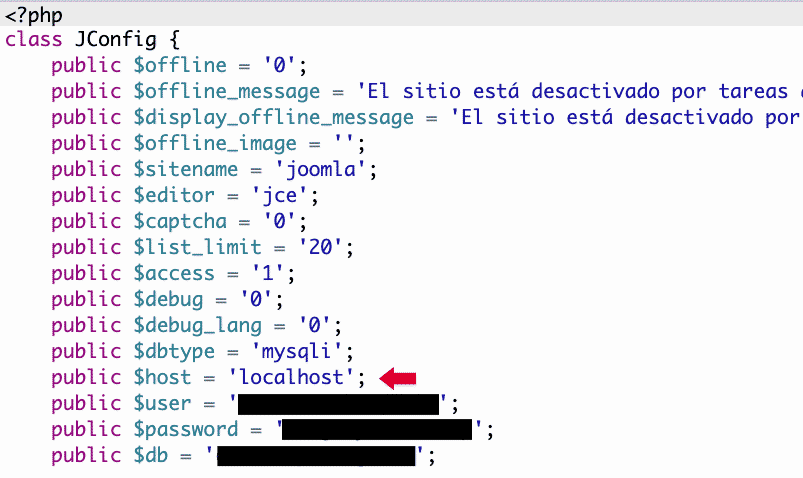
Task: Click the $offline_message variable name
Action: [x=227, y=92]
